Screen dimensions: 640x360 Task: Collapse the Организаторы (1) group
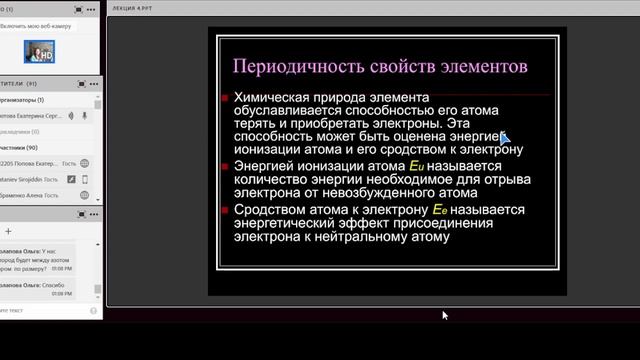[22, 100]
